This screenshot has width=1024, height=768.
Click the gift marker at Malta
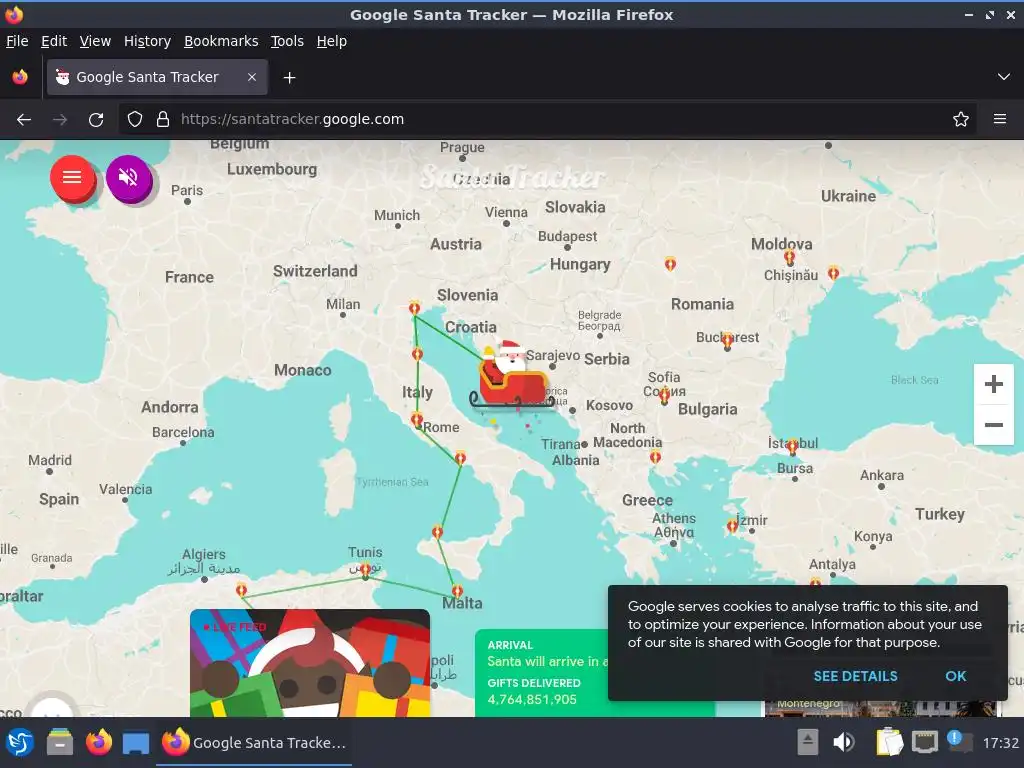pyautogui.click(x=457, y=591)
